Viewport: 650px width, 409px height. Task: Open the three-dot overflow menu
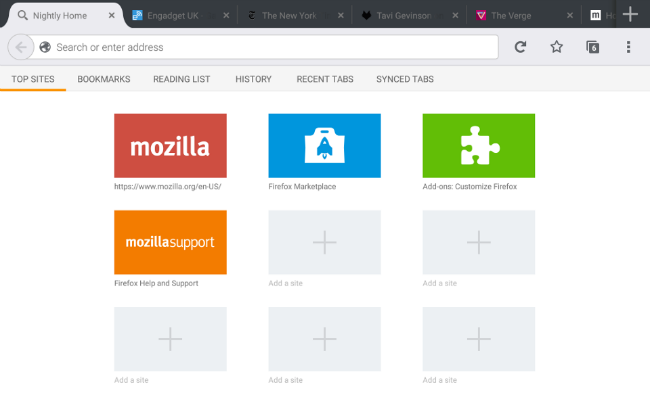point(628,47)
